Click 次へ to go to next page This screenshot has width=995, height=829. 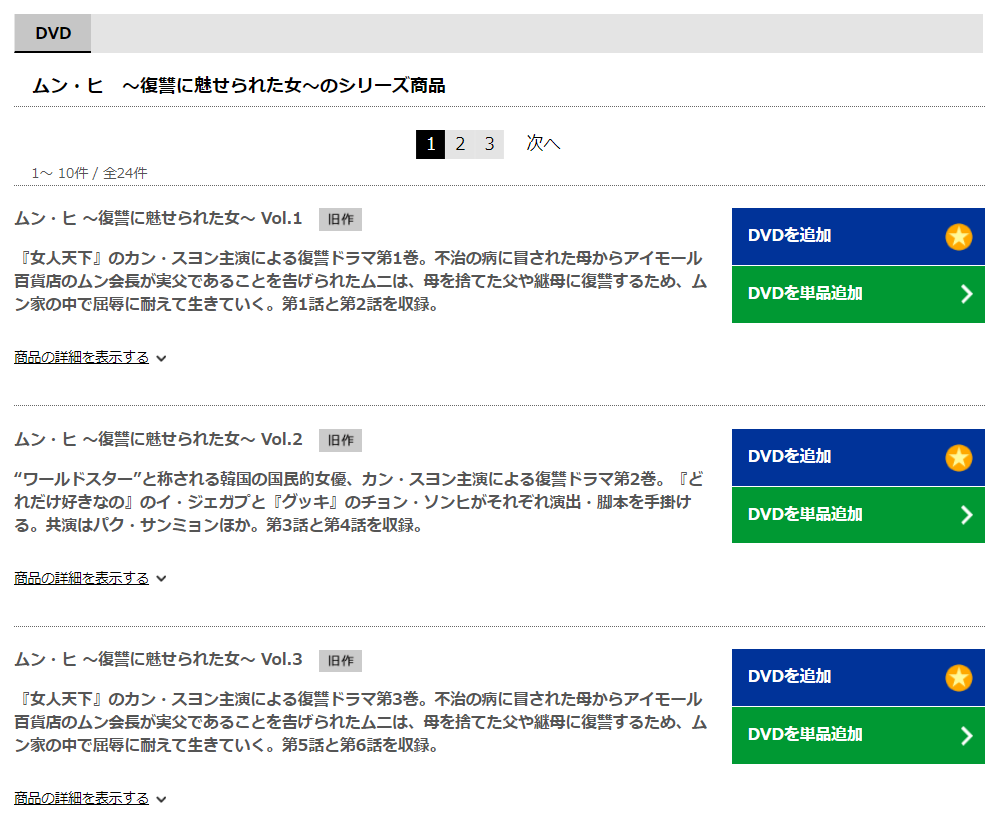pos(543,143)
